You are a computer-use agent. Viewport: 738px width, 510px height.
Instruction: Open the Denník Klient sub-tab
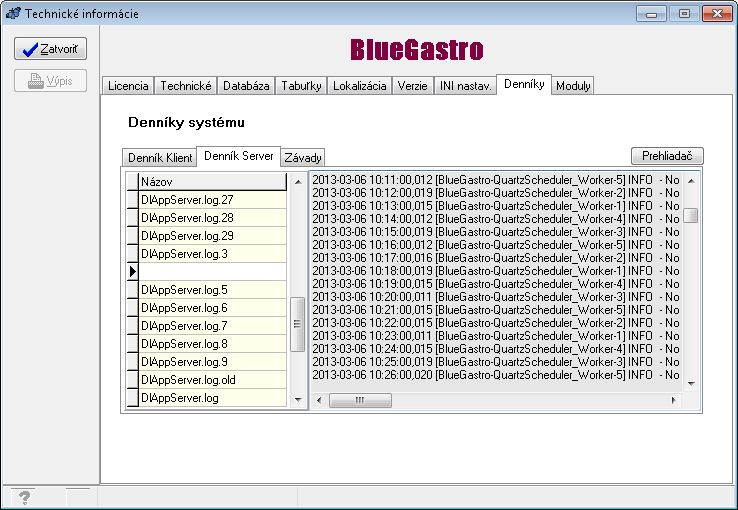[x=160, y=158]
